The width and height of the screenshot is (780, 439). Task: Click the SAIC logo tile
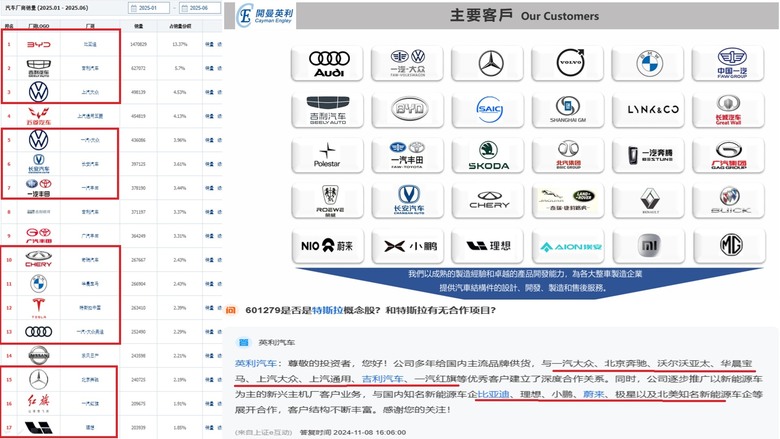pyautogui.click(x=488, y=110)
